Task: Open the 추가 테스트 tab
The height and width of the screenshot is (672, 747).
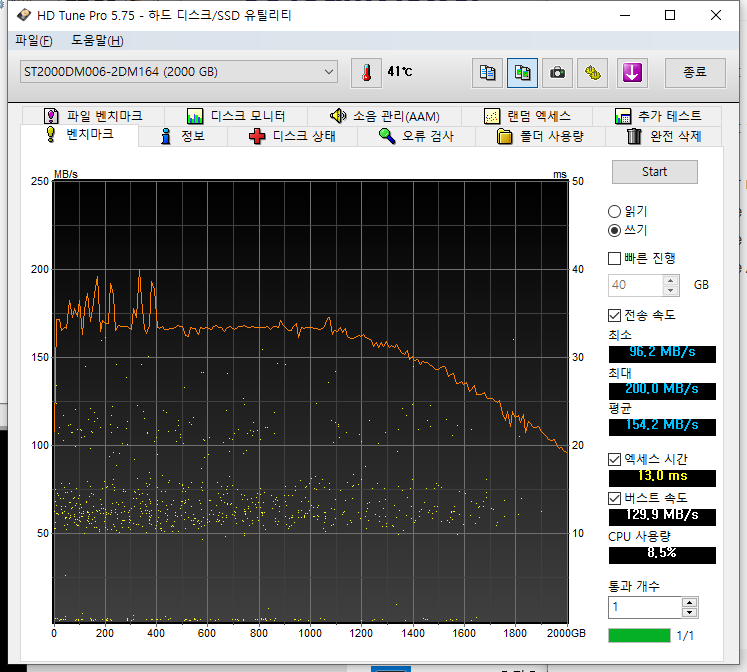Action: tap(657, 116)
